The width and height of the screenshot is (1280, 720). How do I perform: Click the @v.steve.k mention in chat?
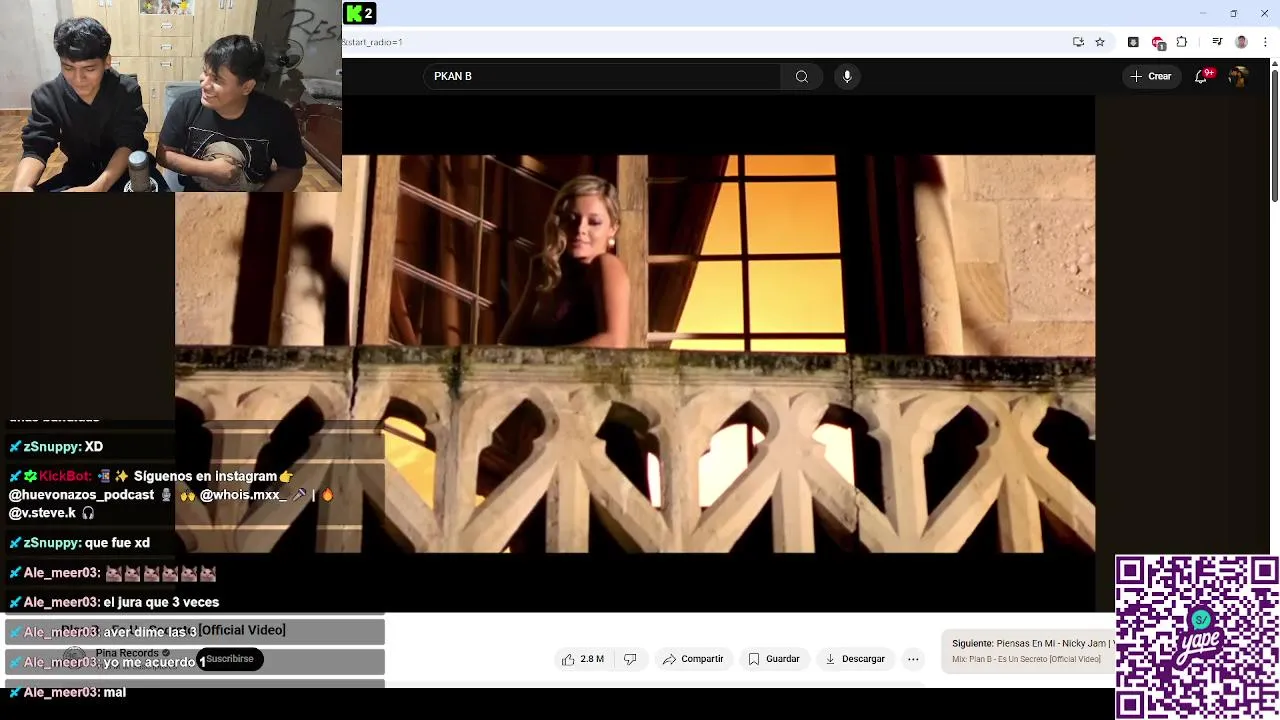click(42, 513)
